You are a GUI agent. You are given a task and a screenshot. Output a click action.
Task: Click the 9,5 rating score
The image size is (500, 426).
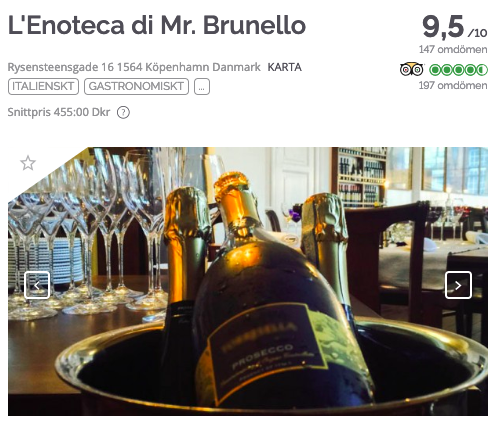click(x=443, y=27)
